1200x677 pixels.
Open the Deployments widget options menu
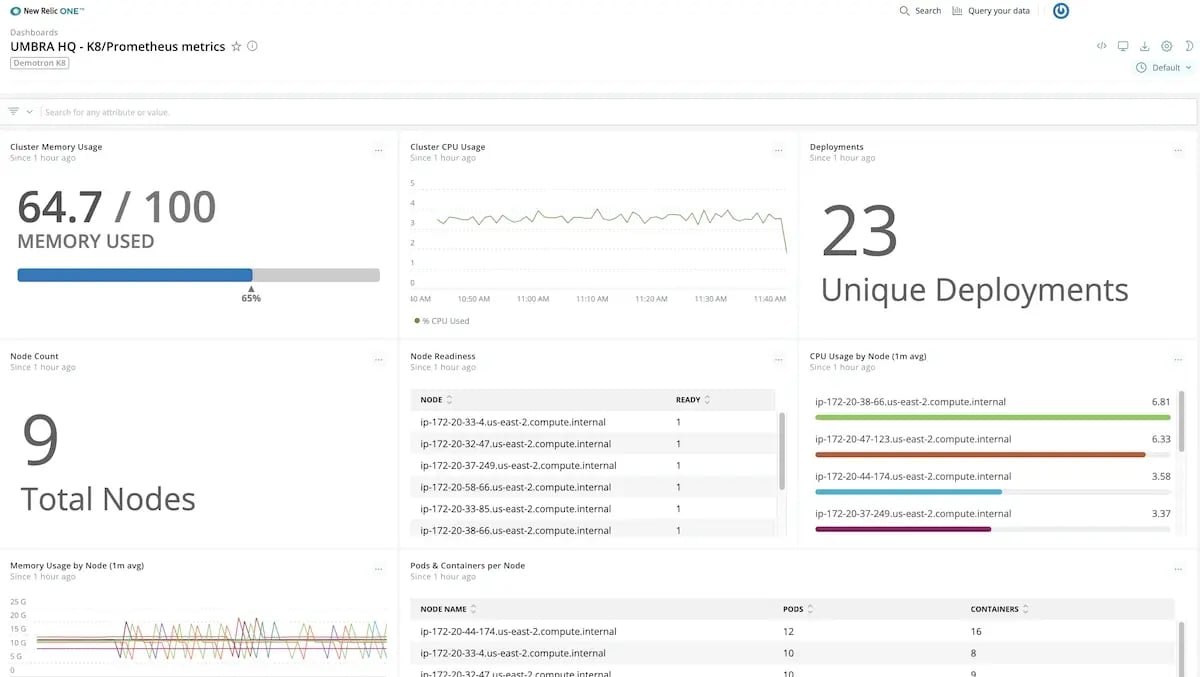pyautogui.click(x=1178, y=150)
